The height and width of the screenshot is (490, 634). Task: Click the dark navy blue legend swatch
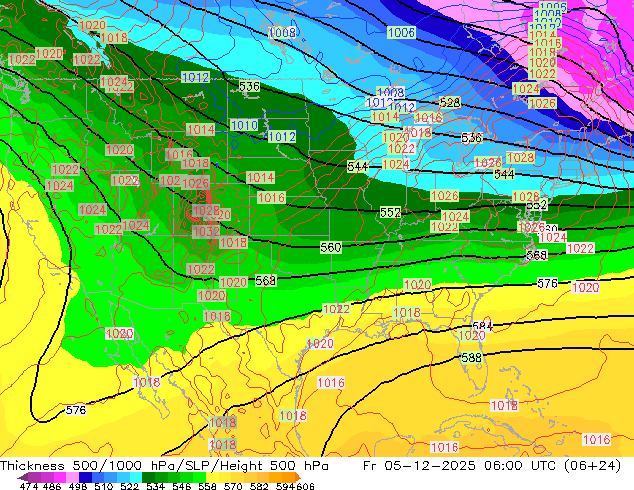(85, 477)
